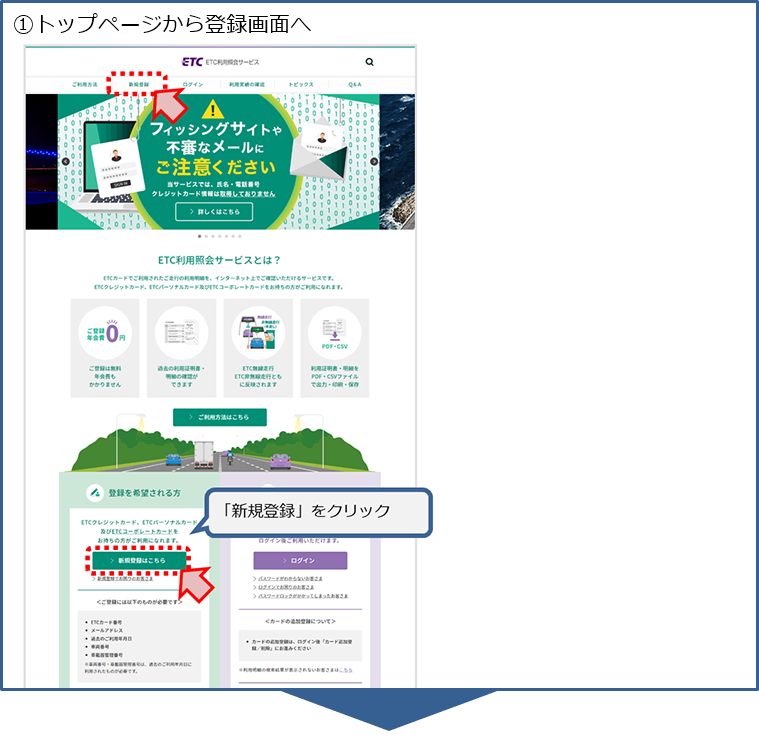The image size is (759, 739).
Task: Click the ETC logo in the header
Action: click(192, 62)
